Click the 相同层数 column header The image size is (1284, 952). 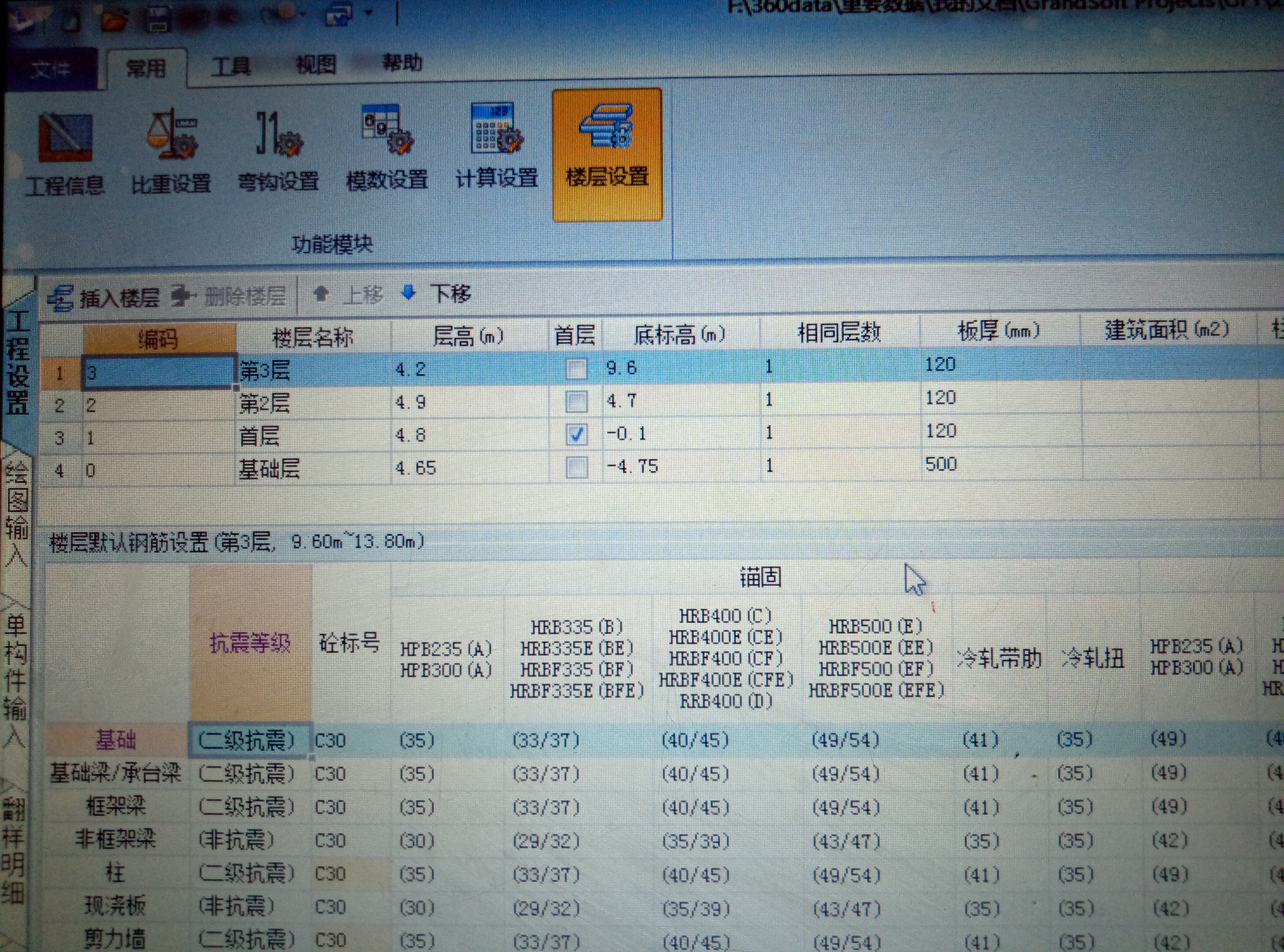(x=839, y=332)
